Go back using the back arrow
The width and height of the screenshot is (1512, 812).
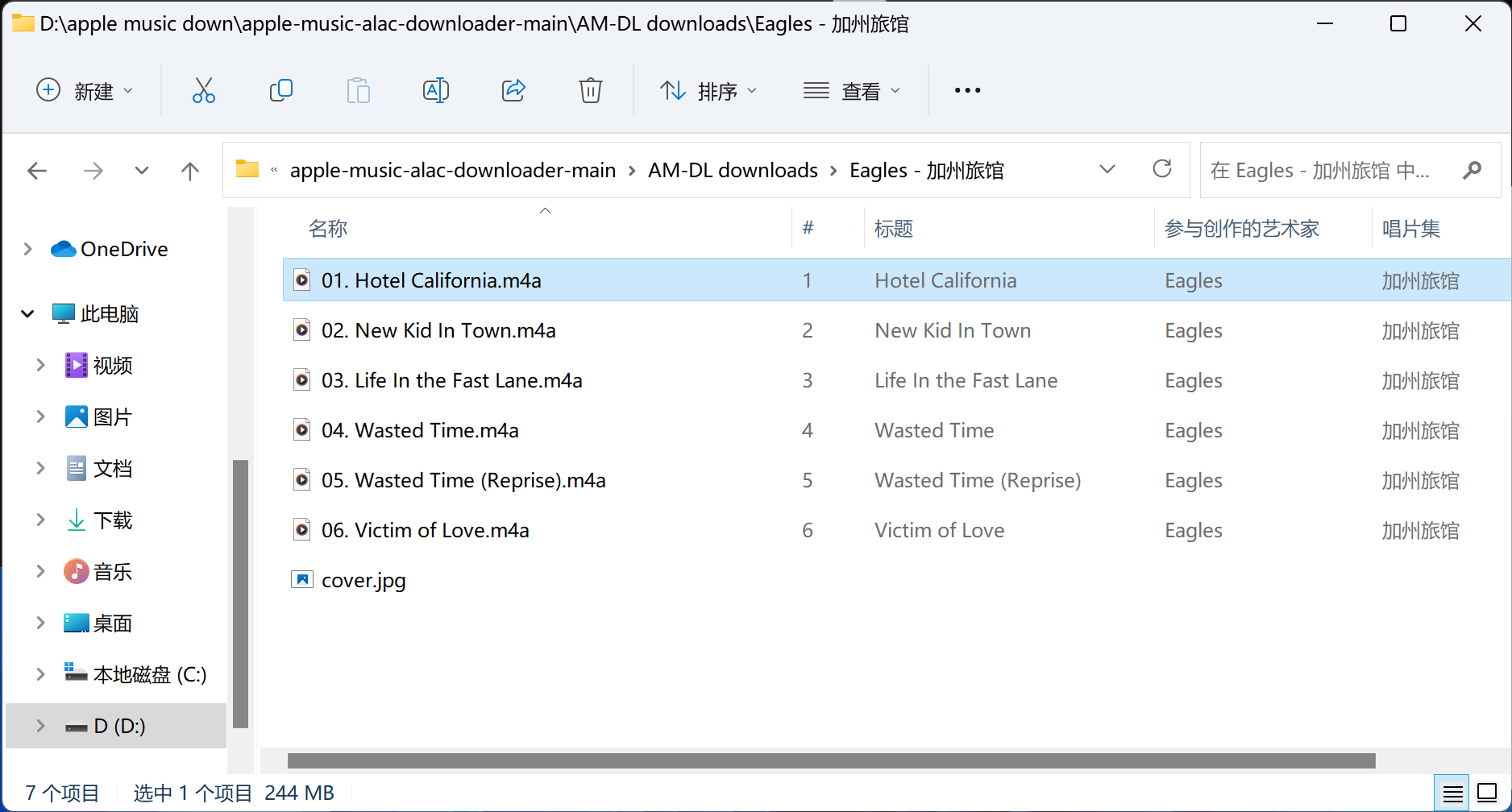(x=37, y=170)
